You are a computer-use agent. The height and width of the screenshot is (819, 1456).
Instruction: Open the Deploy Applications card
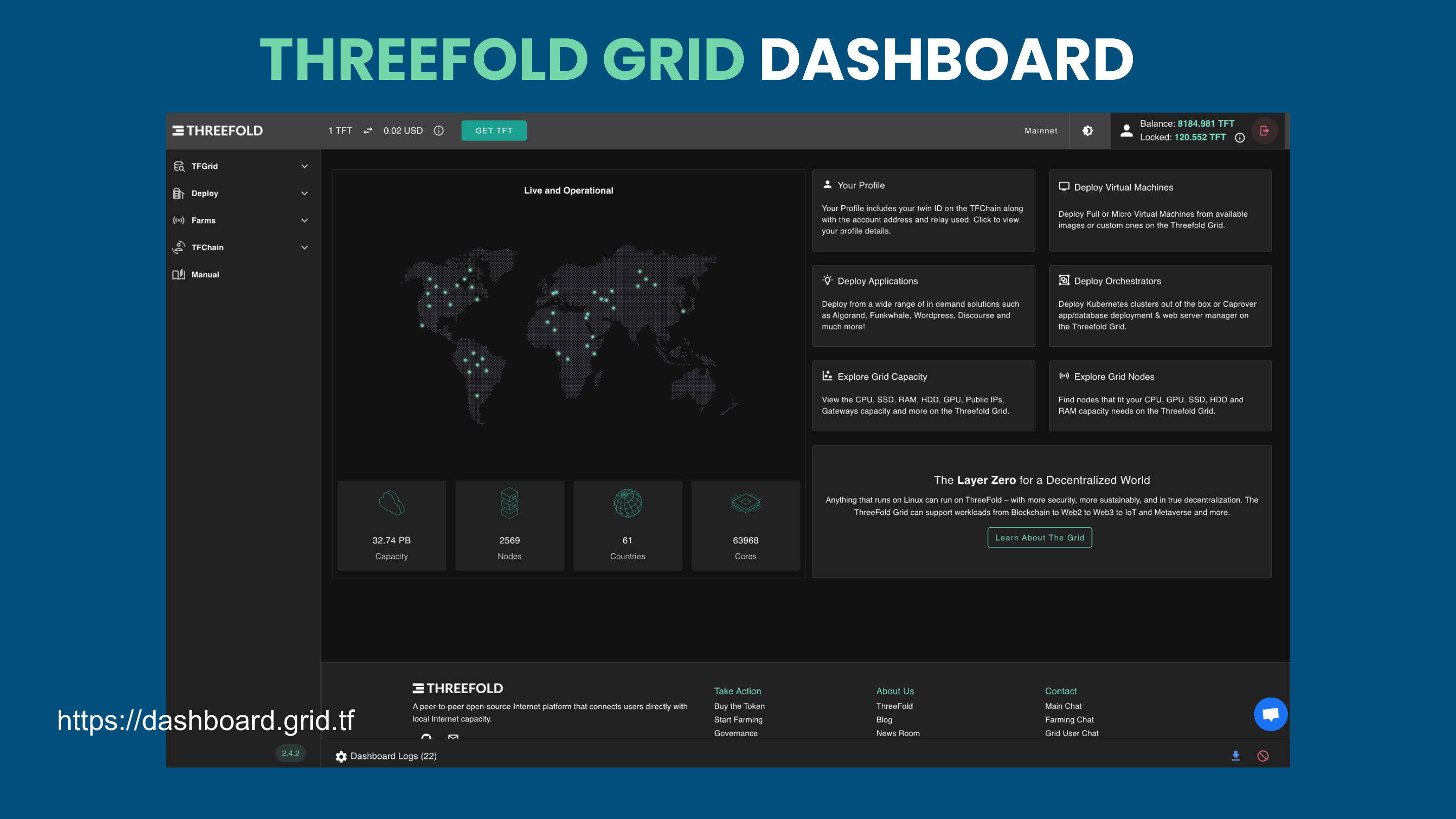[924, 306]
